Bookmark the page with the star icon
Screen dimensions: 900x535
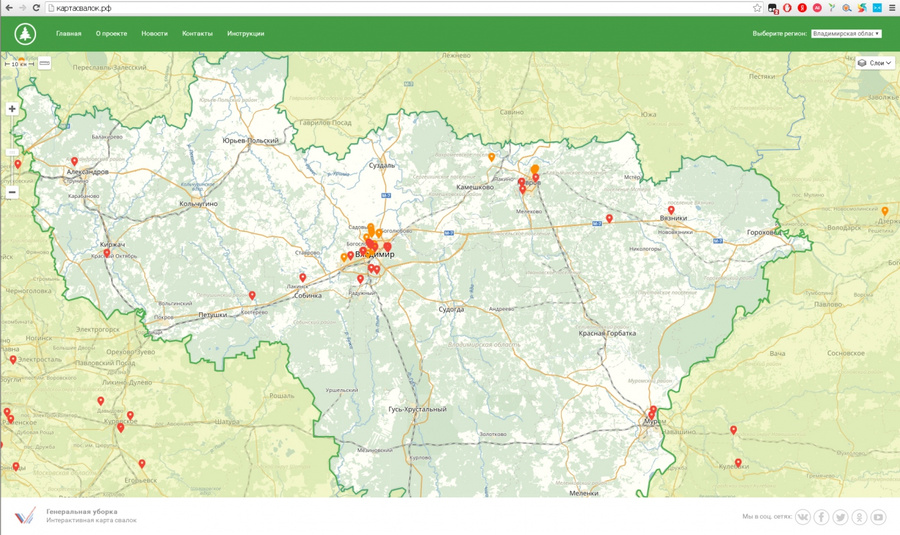pos(757,8)
